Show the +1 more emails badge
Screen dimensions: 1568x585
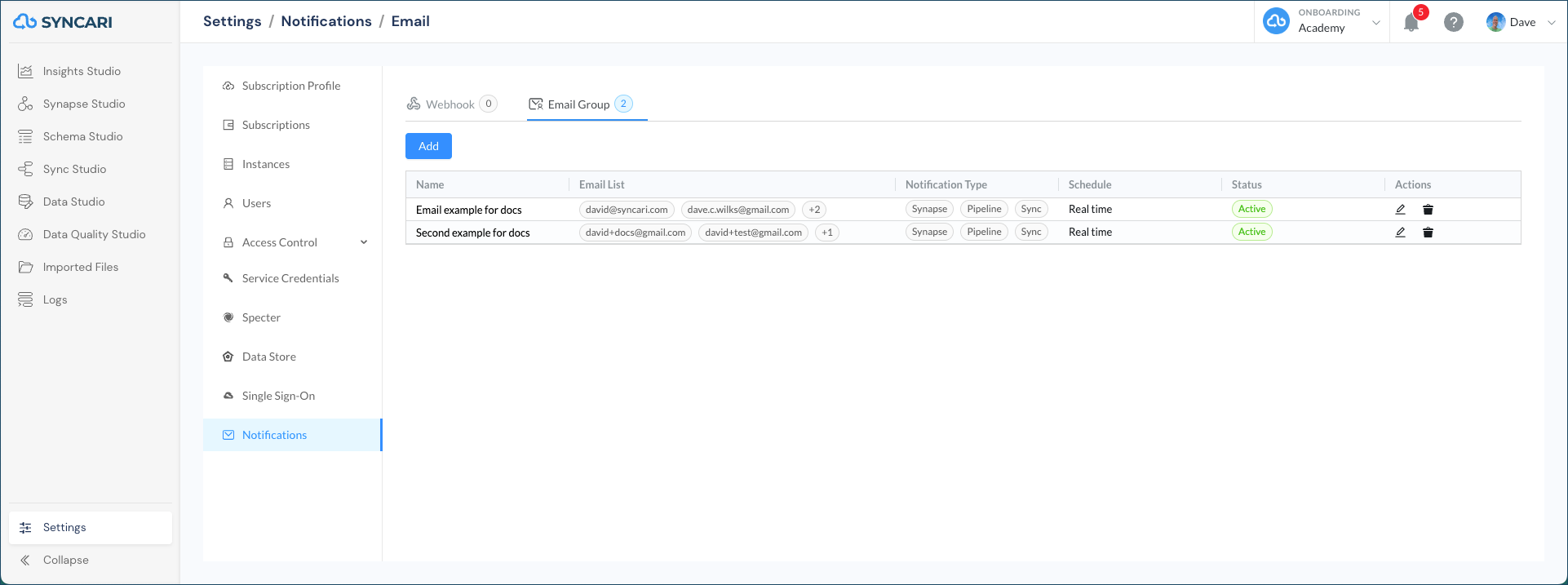tap(827, 233)
